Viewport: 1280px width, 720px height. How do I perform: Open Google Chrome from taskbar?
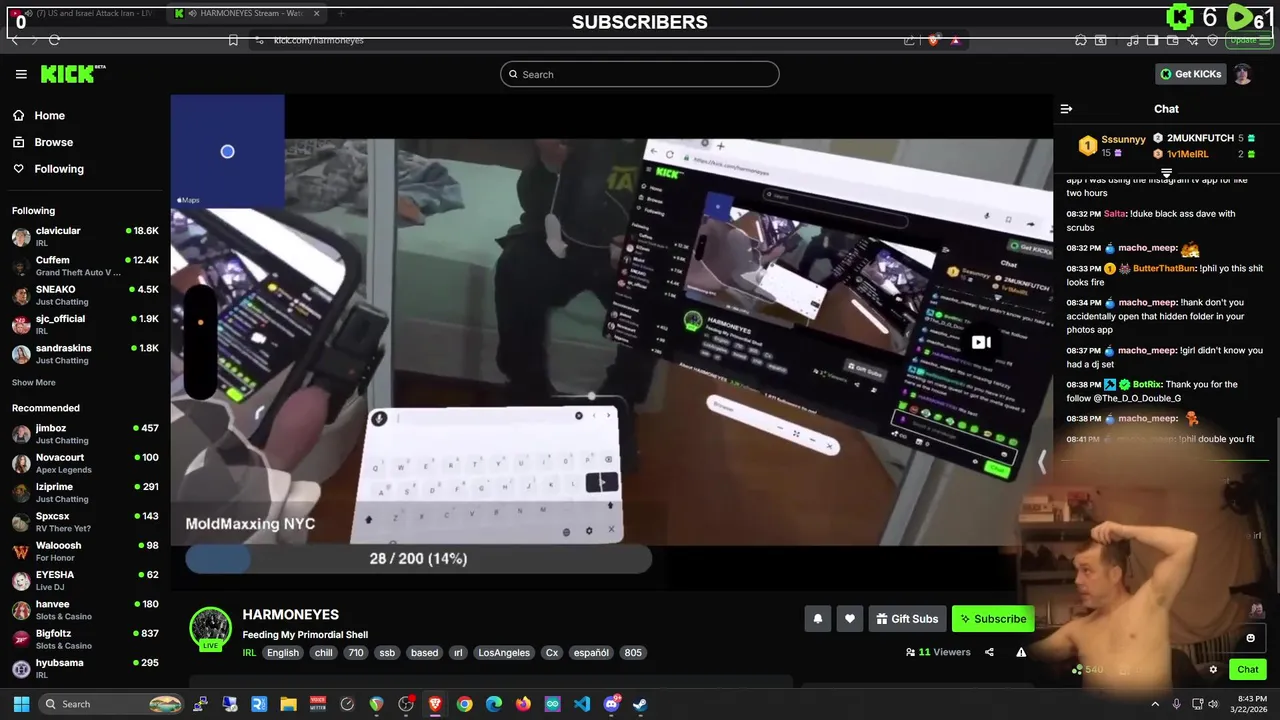465,704
